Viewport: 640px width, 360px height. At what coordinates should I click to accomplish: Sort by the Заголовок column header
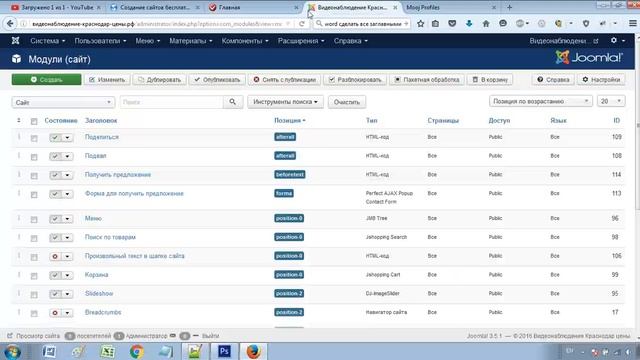[101, 120]
